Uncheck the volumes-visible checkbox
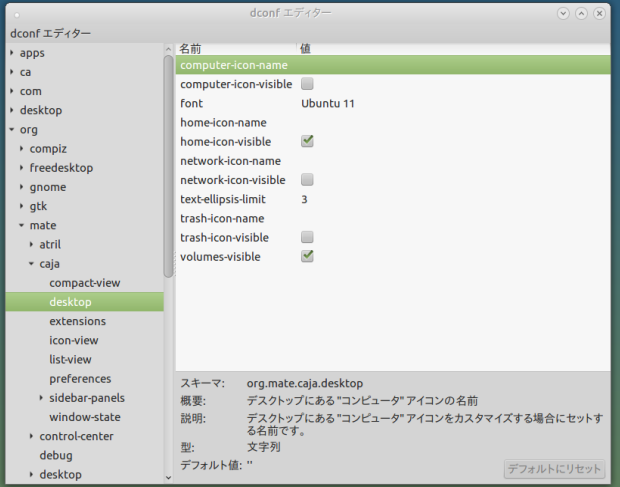Image resolution: width=620 pixels, height=487 pixels. click(x=307, y=256)
